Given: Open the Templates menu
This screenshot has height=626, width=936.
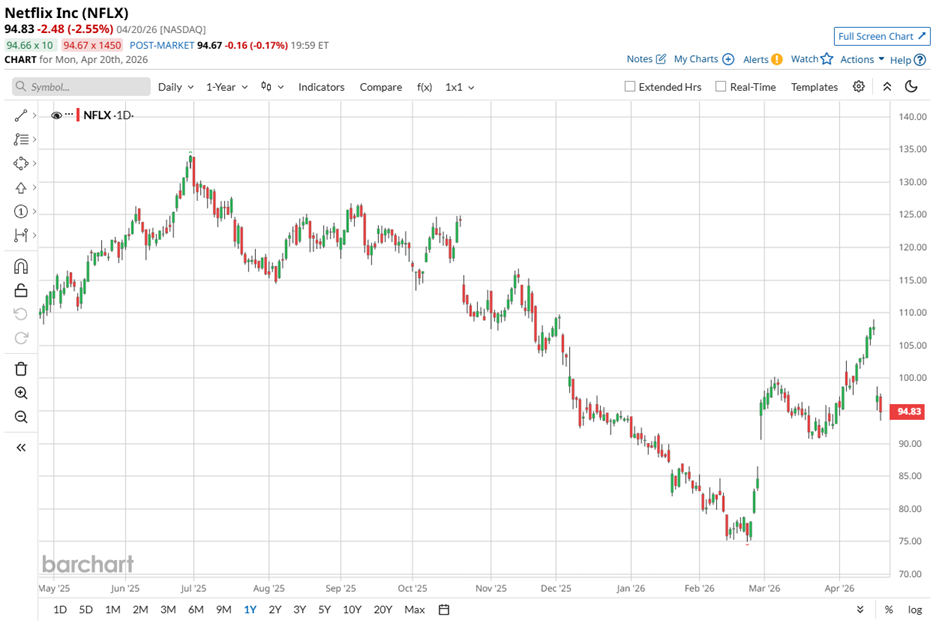Looking at the screenshot, I should point(814,87).
